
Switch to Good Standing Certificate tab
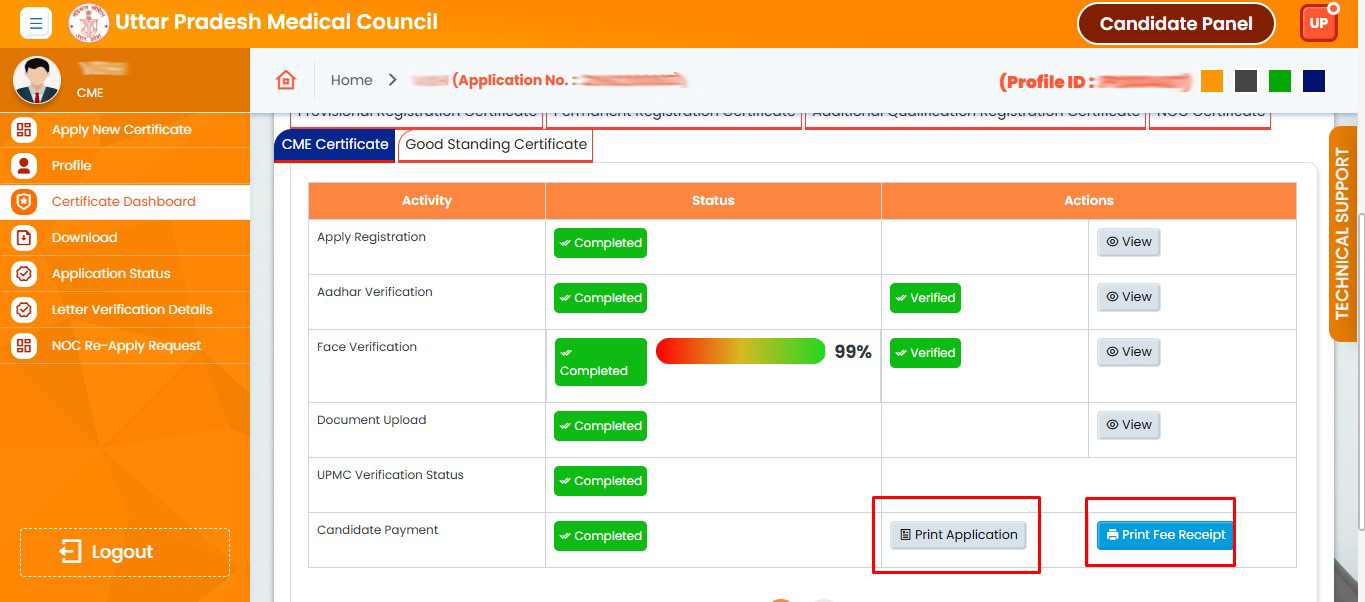(x=496, y=145)
